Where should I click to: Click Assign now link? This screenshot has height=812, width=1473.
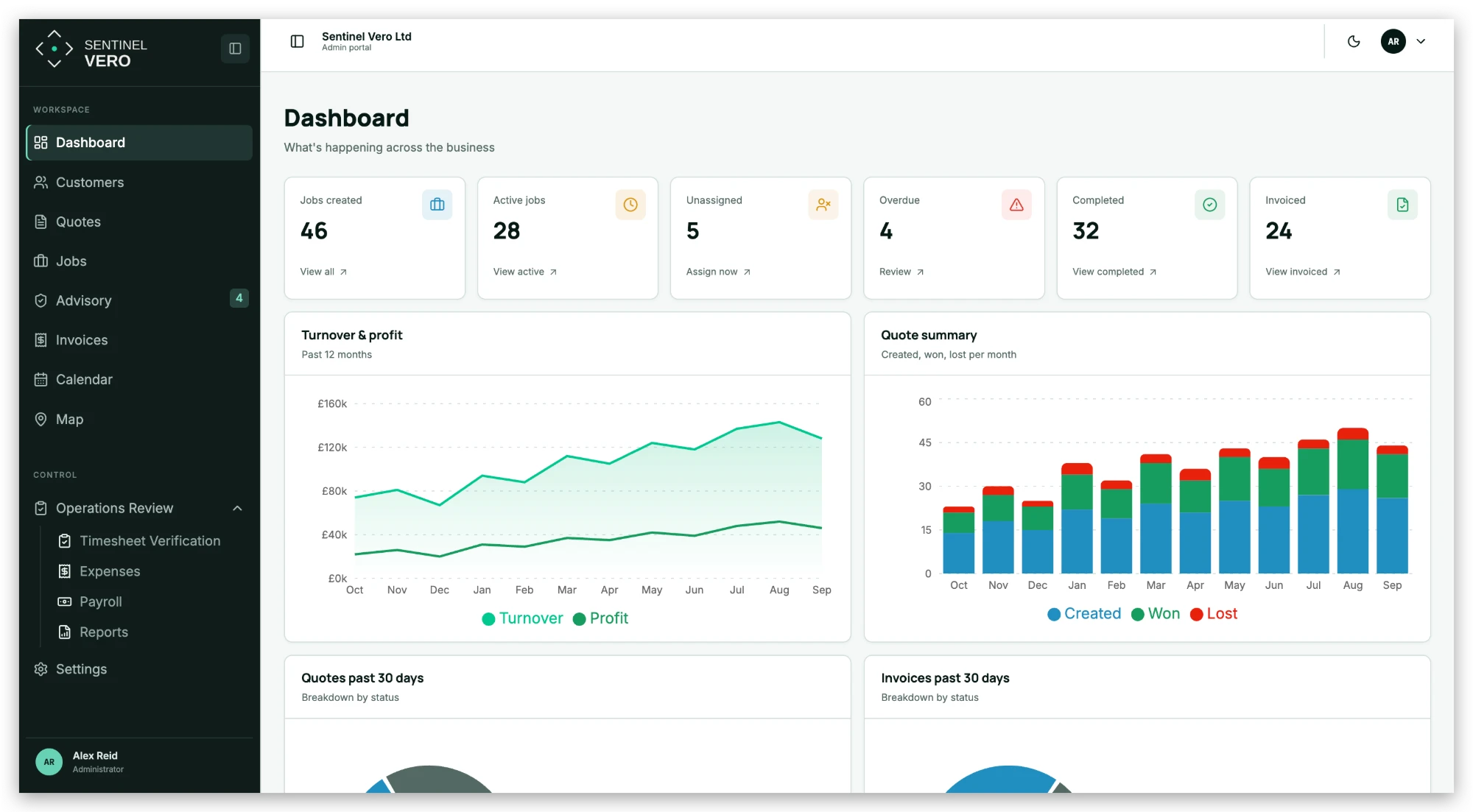[x=718, y=272]
